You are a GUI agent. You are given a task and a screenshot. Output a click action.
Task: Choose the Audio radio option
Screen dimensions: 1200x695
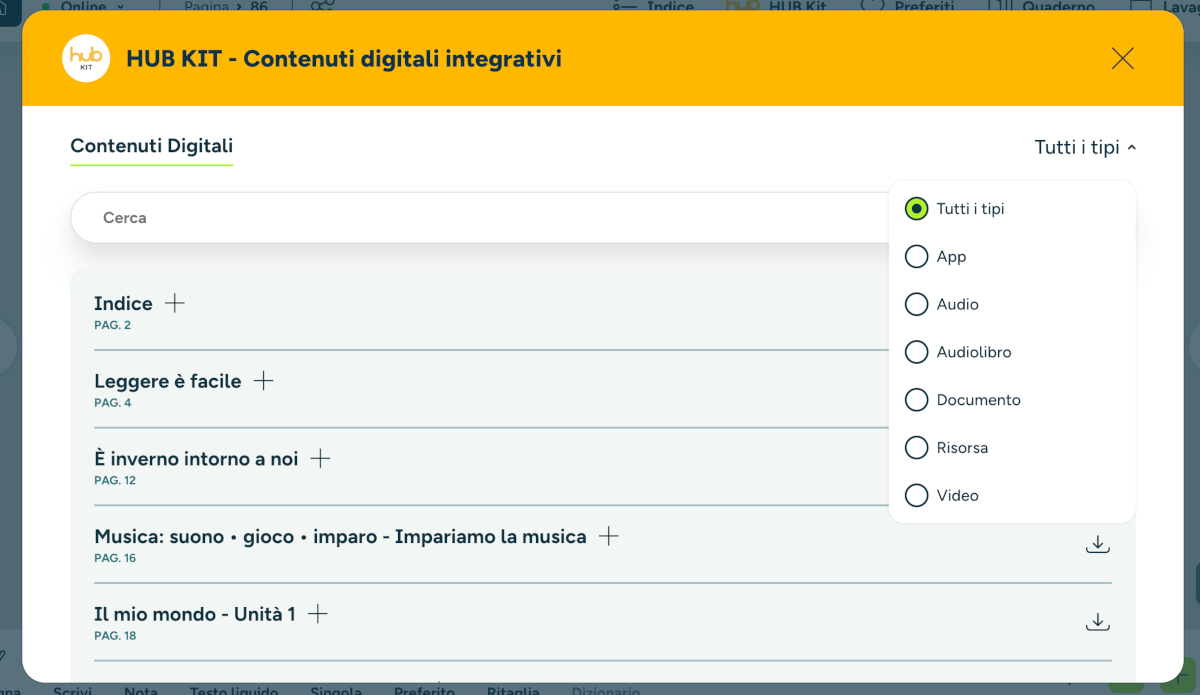click(x=916, y=304)
